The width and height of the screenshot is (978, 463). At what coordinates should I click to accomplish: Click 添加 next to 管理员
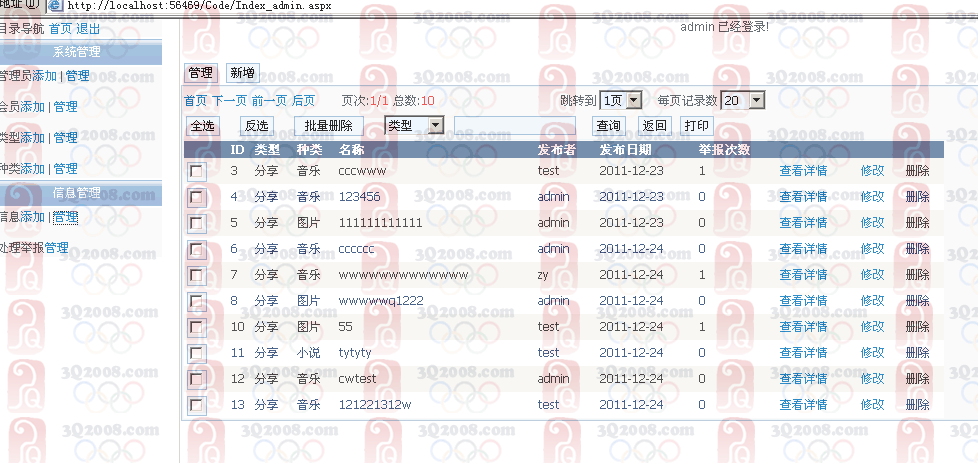[x=45, y=76]
